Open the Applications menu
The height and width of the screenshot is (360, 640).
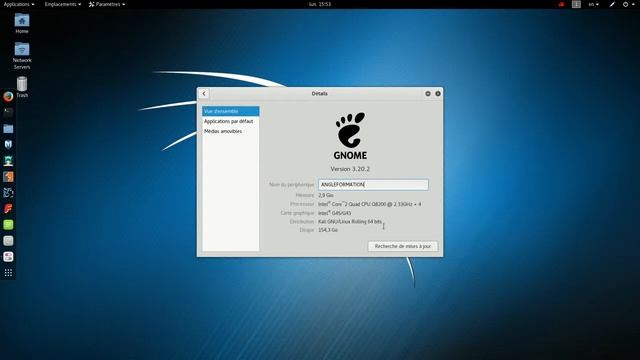[x=19, y=4]
